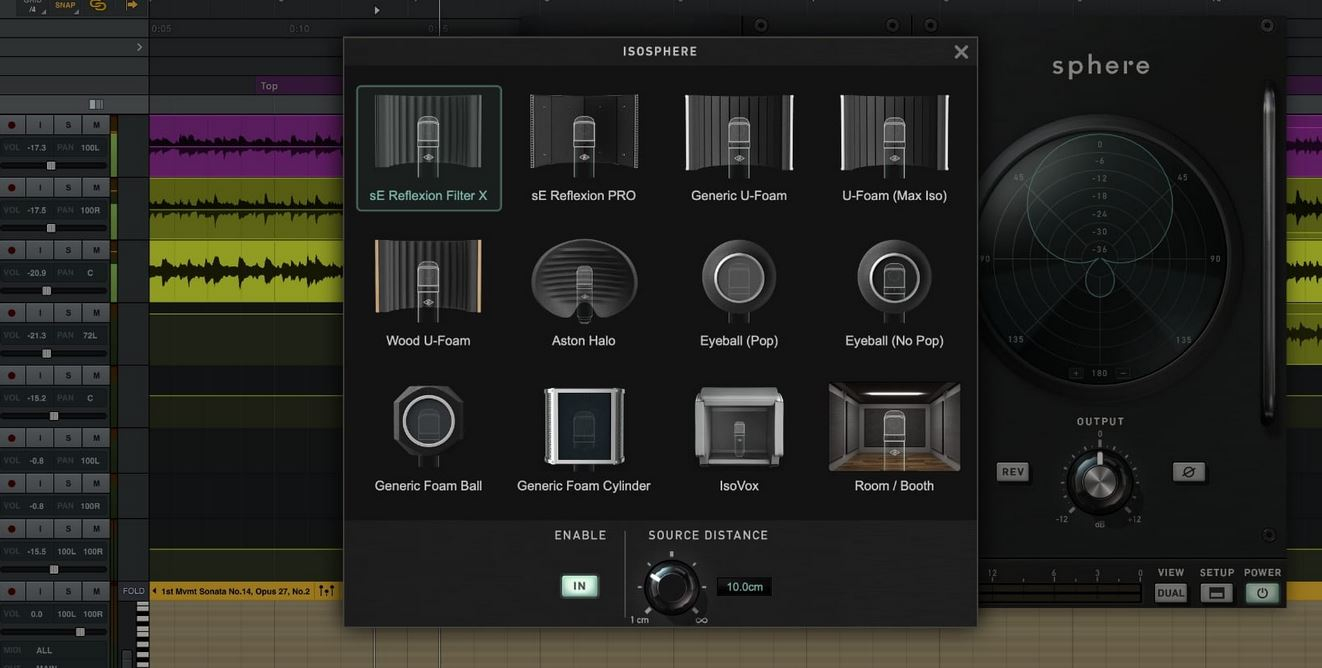Arm record on the -15.5 volume track
This screenshot has height=668, width=1322.
[12, 528]
